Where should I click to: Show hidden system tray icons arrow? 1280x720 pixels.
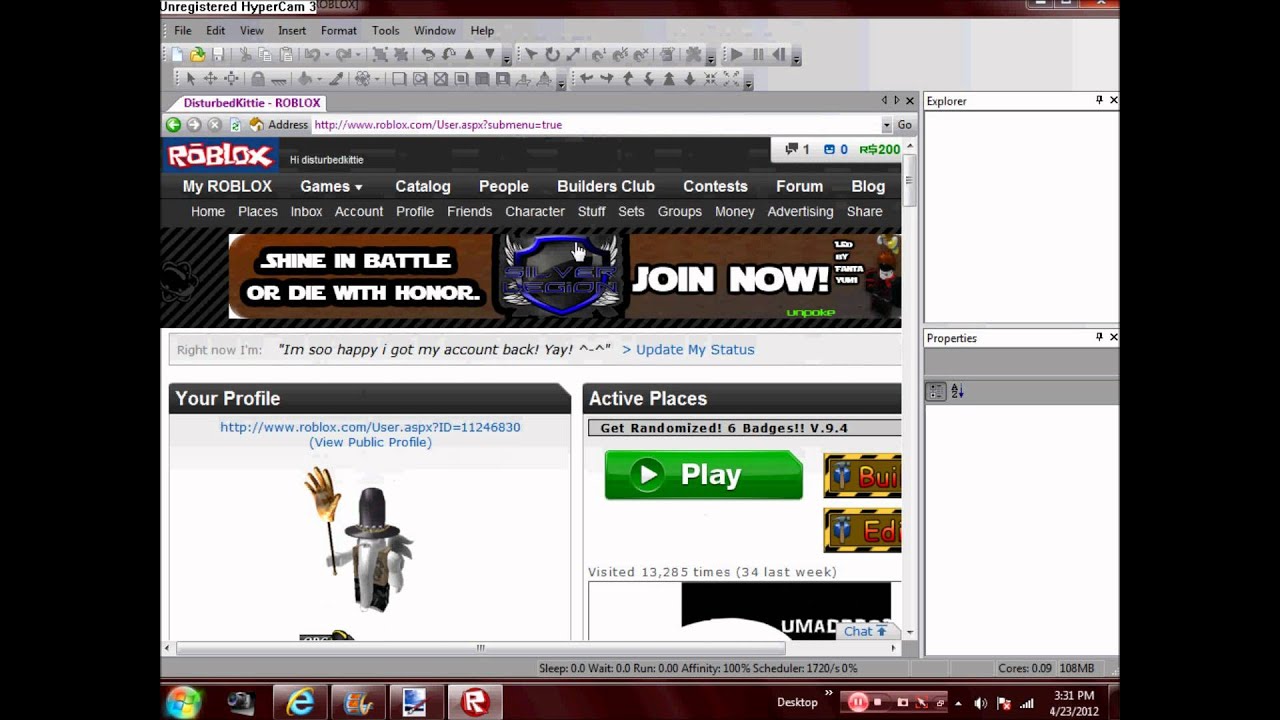pos(958,703)
